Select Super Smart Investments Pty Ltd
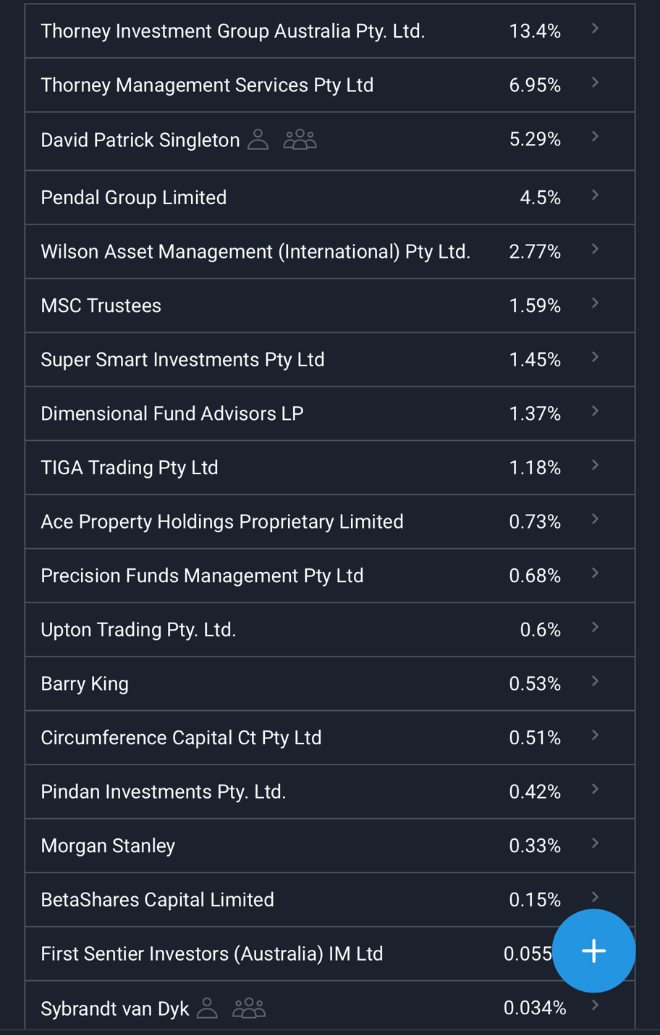This screenshot has height=1035, width=660. [x=183, y=360]
